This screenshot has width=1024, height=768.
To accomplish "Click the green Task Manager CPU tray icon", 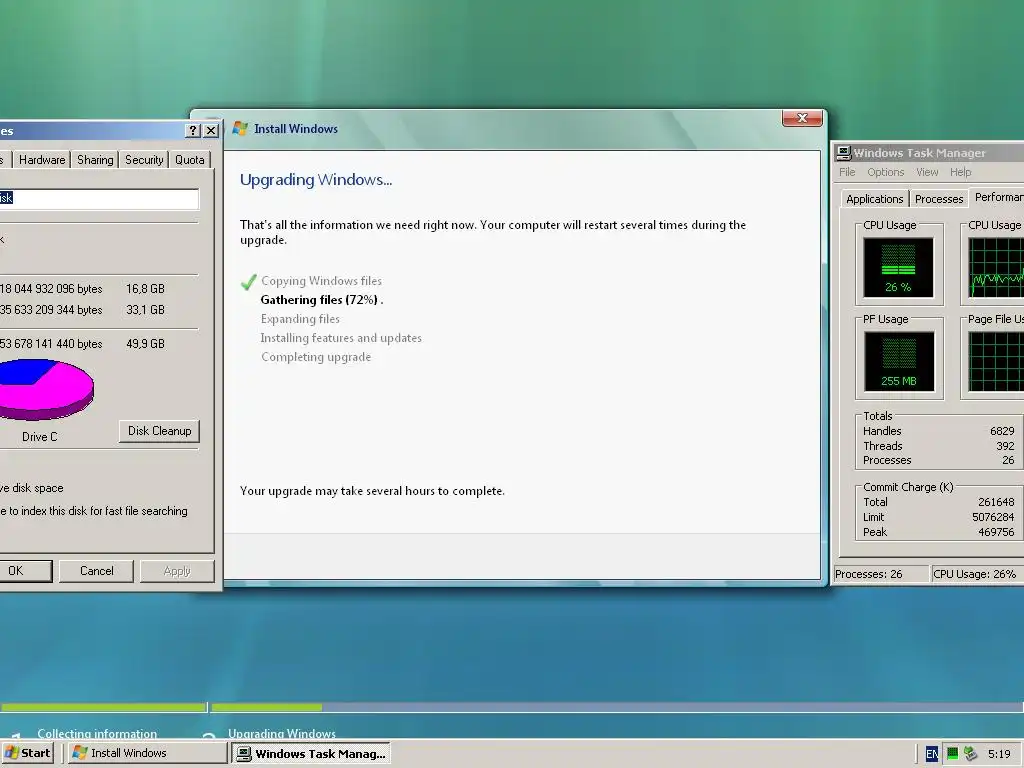I will [x=952, y=754].
